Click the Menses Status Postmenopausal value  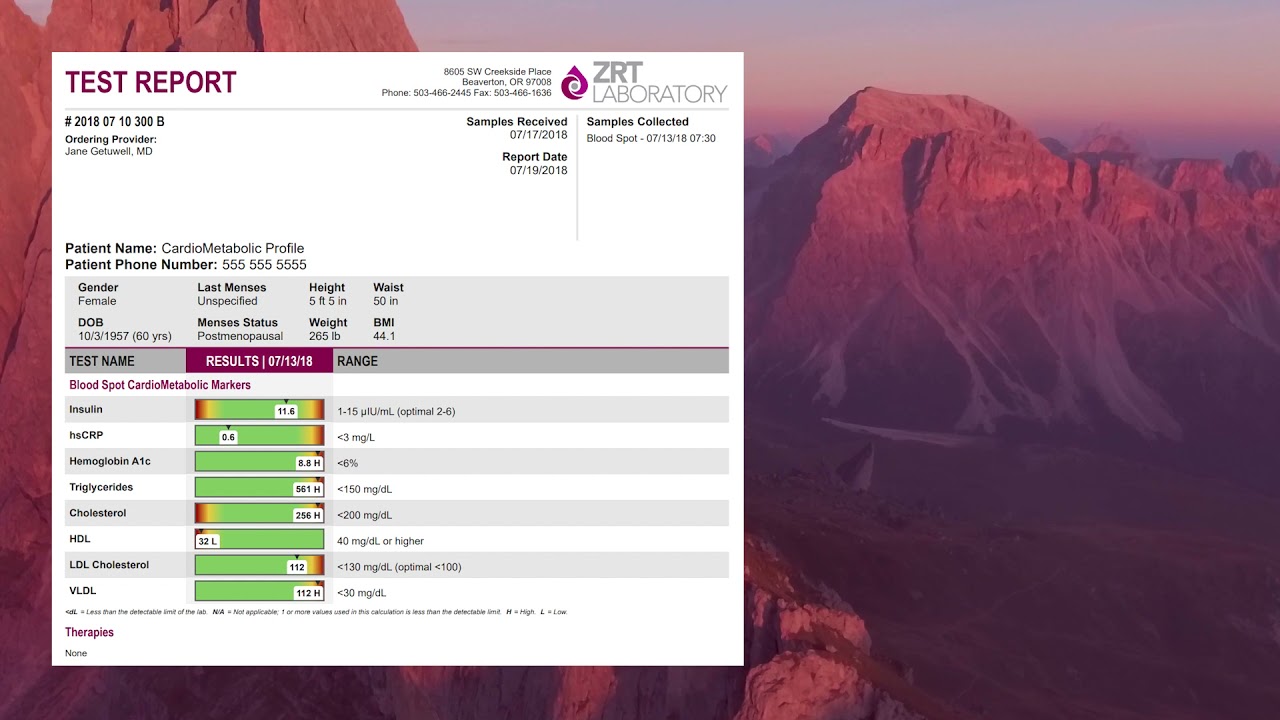click(x=240, y=337)
